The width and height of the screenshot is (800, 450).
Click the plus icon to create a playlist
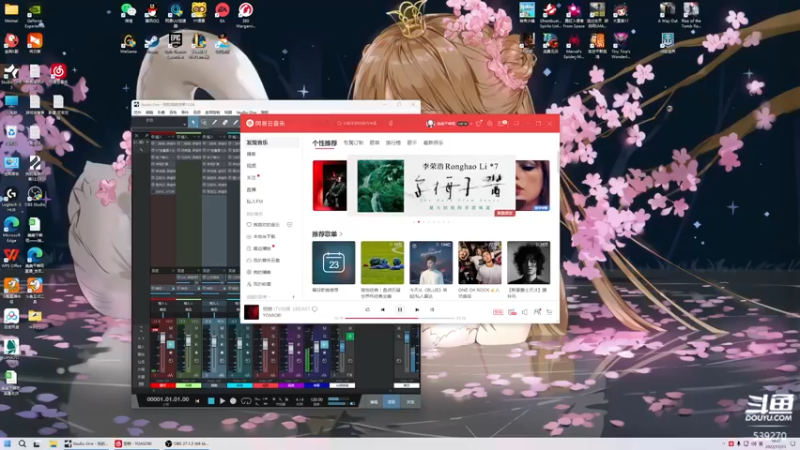(x=293, y=297)
